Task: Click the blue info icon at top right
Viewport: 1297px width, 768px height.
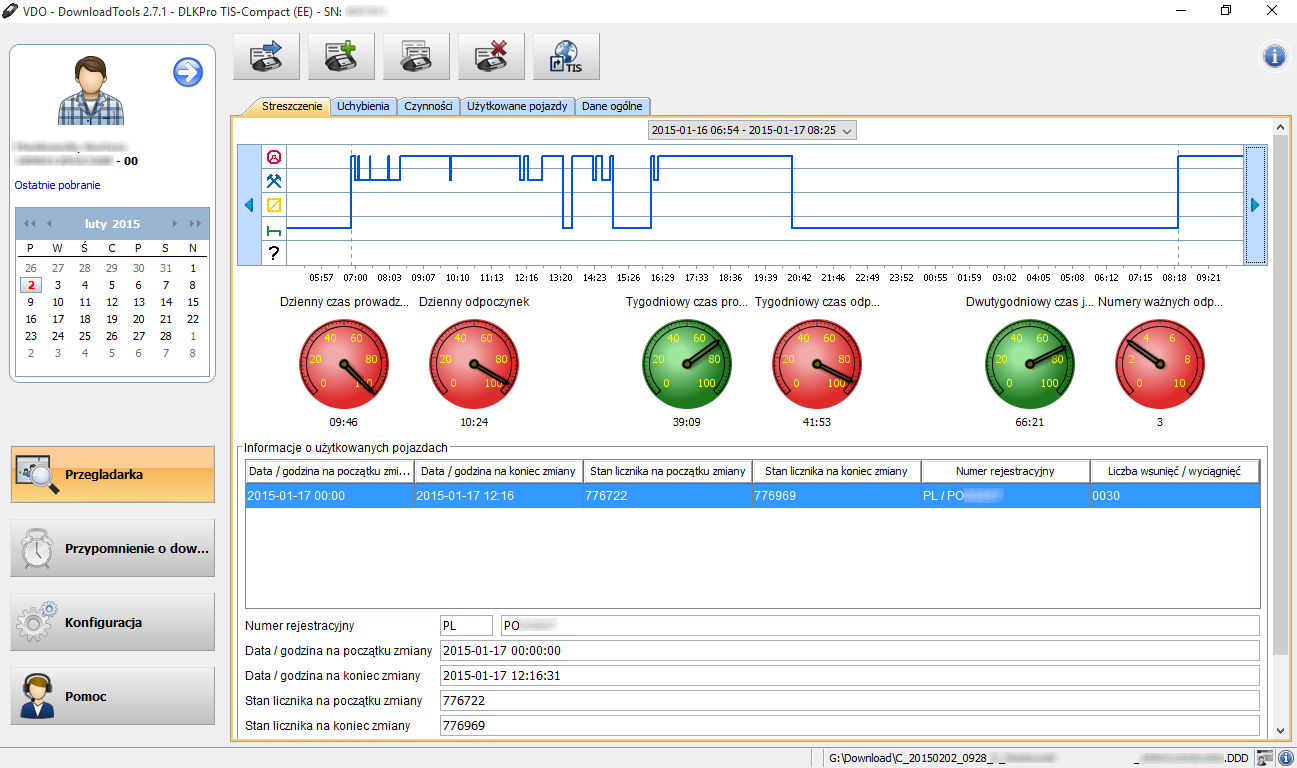Action: coord(1274,57)
